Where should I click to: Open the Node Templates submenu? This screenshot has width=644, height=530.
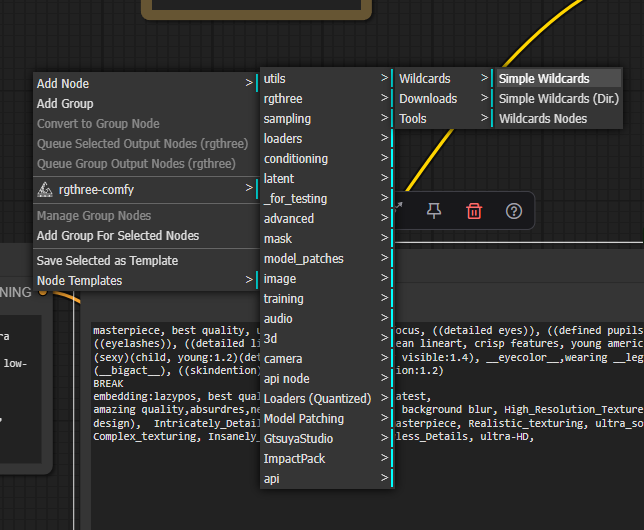pos(145,281)
